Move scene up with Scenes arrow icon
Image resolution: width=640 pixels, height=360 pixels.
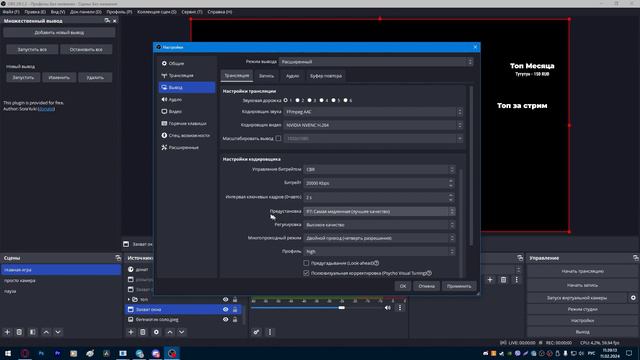pyautogui.click(x=46, y=332)
